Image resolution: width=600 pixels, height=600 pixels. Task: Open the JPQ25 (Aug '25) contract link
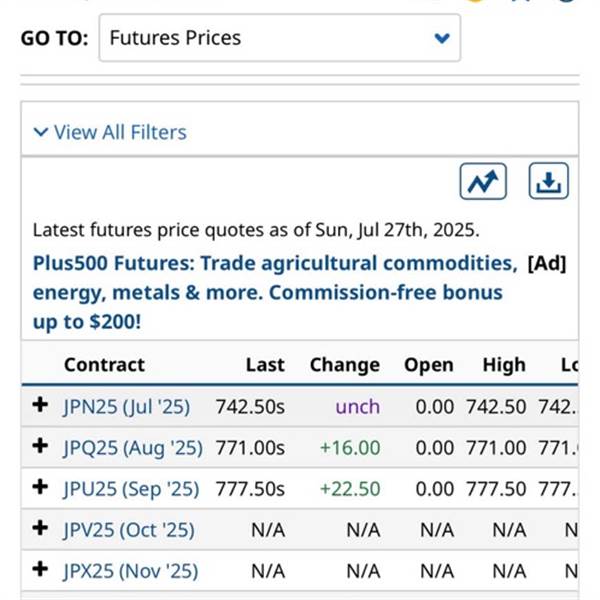coord(133,448)
